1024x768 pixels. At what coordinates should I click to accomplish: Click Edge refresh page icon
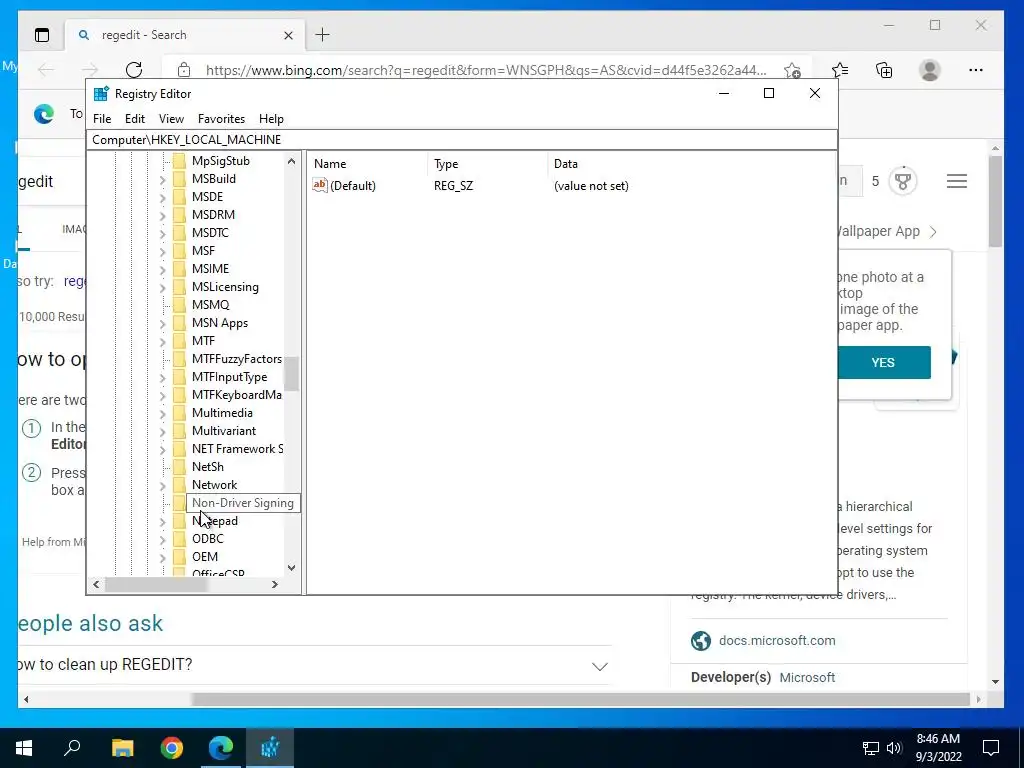[x=134, y=70]
